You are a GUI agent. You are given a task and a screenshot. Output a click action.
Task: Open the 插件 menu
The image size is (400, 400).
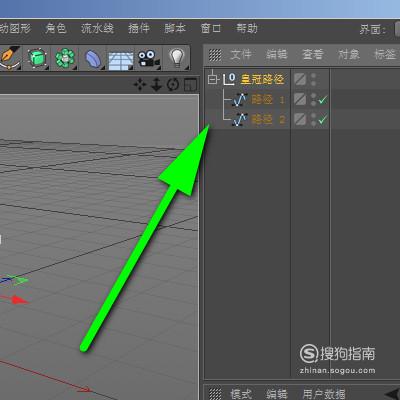pyautogui.click(x=139, y=29)
